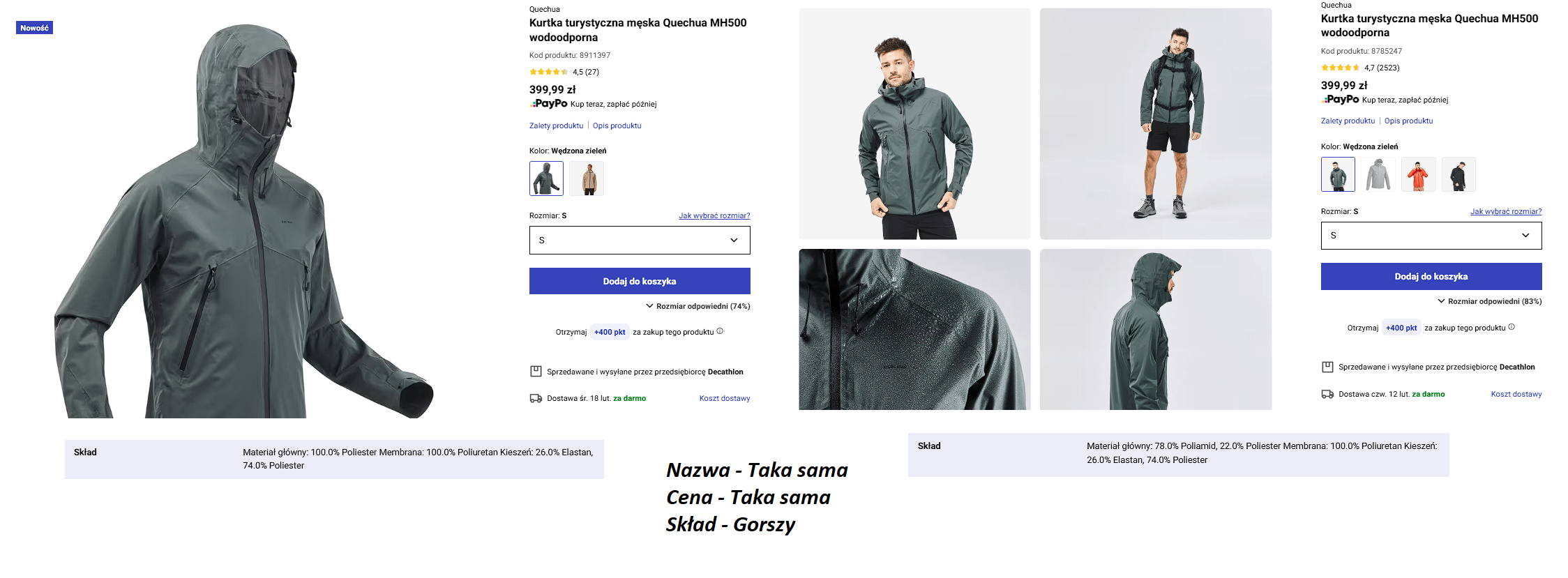The image size is (1568, 578).
Task: Expand 'Rozmiar odpowiedni (83%)' section
Action: pos(1489,302)
